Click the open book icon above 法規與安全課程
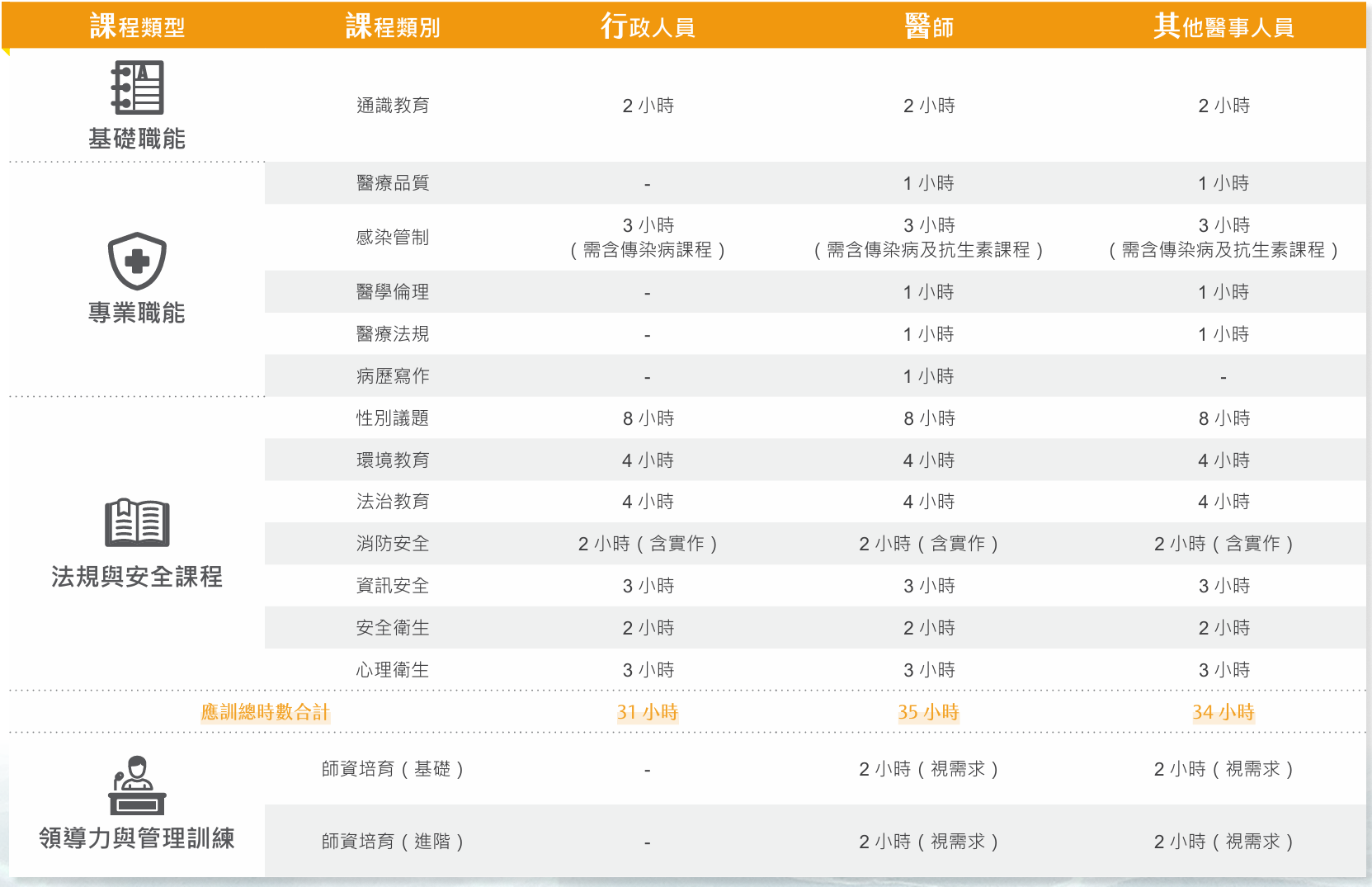The height and width of the screenshot is (887, 1372). tap(137, 522)
